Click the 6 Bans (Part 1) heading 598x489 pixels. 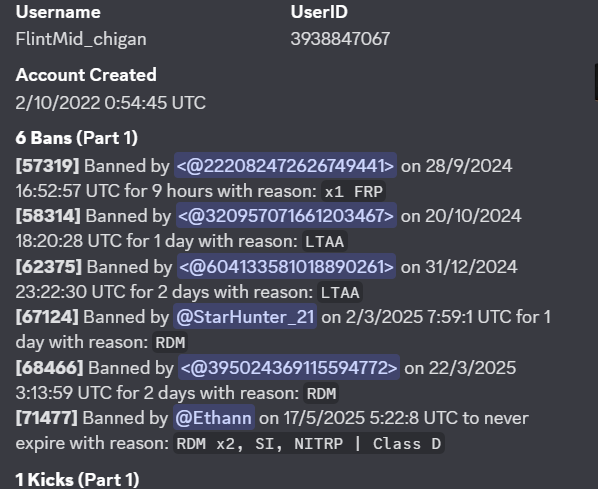click(x=77, y=138)
